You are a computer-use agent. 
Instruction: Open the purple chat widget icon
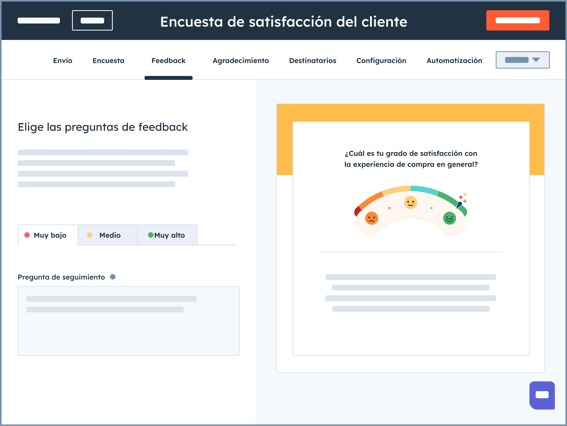tap(542, 395)
